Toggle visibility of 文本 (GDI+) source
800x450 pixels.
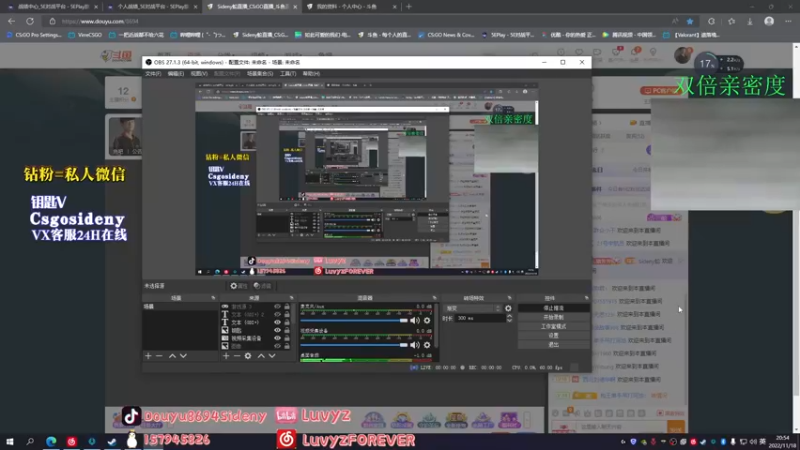point(277,322)
